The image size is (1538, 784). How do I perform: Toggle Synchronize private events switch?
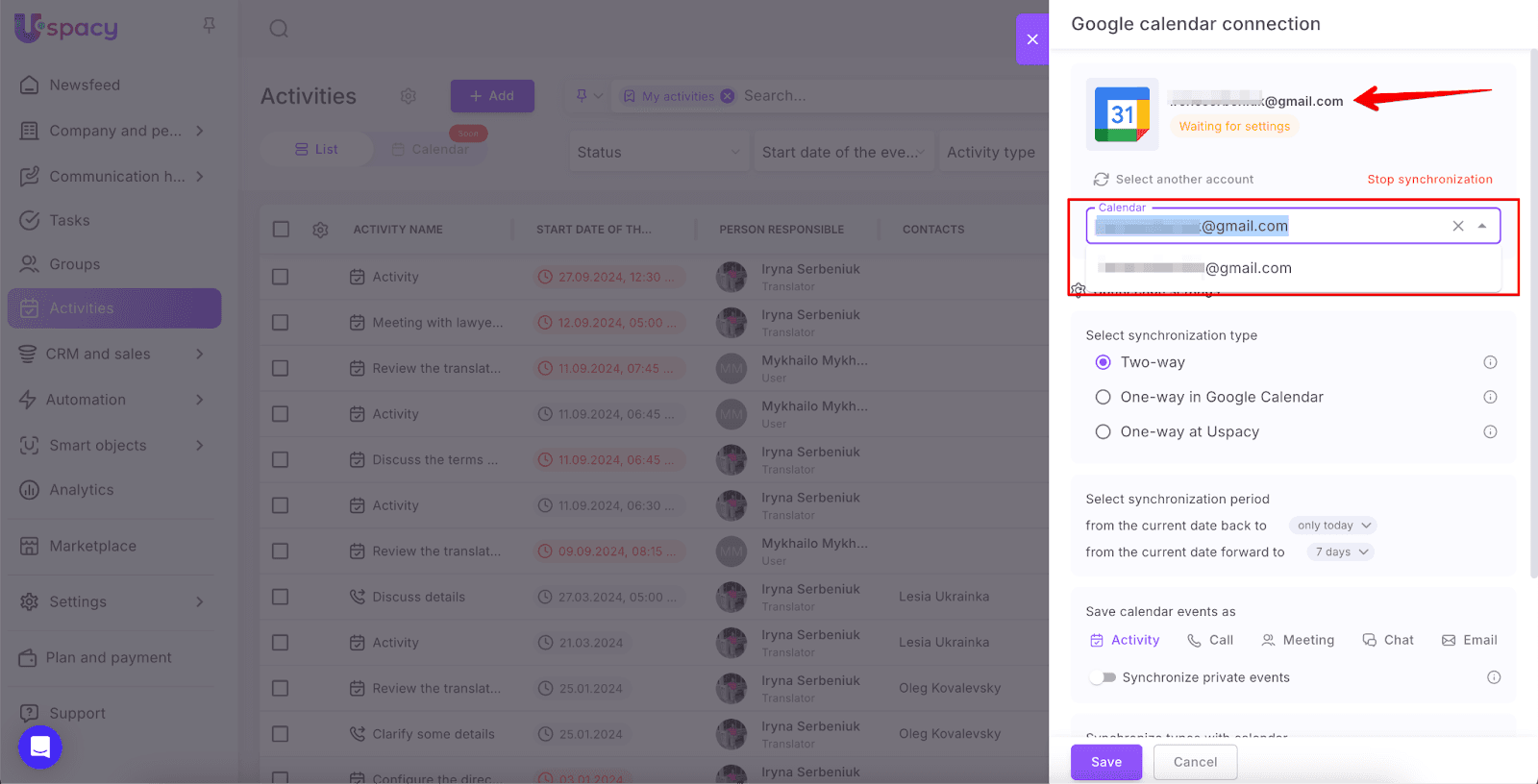(1103, 677)
